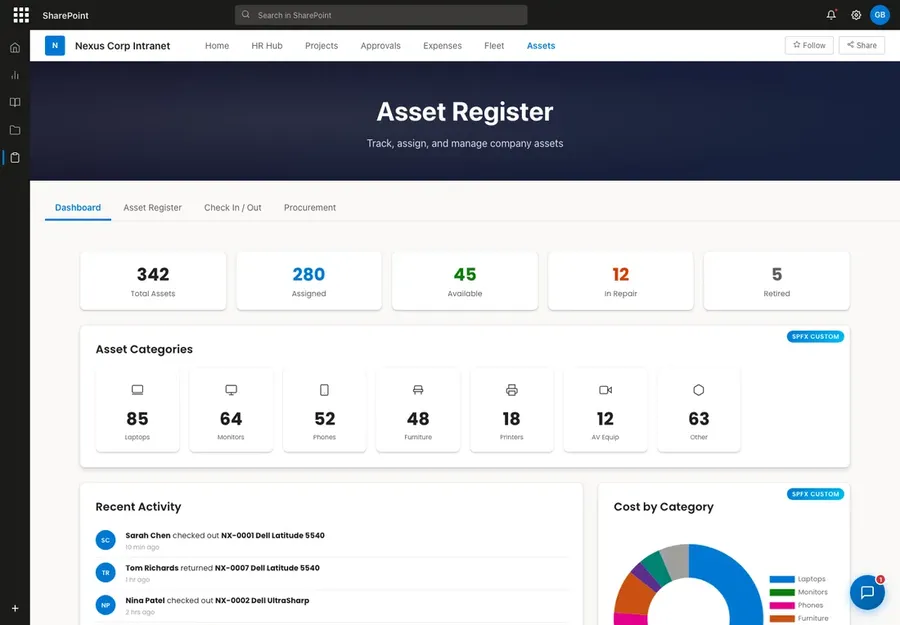
Task: Click the SharePoint brand label
Action: point(65,15)
